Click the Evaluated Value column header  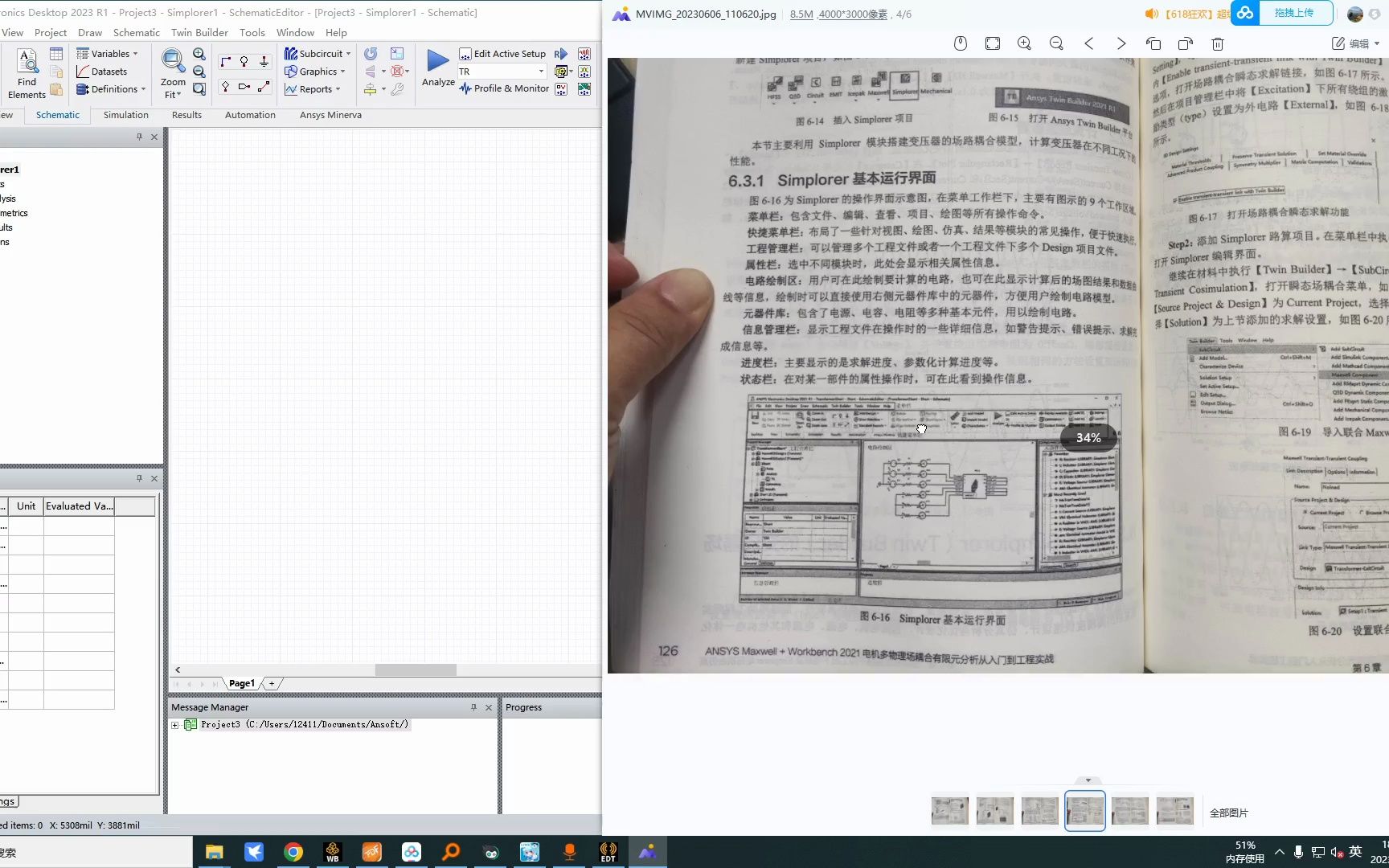[x=79, y=506]
